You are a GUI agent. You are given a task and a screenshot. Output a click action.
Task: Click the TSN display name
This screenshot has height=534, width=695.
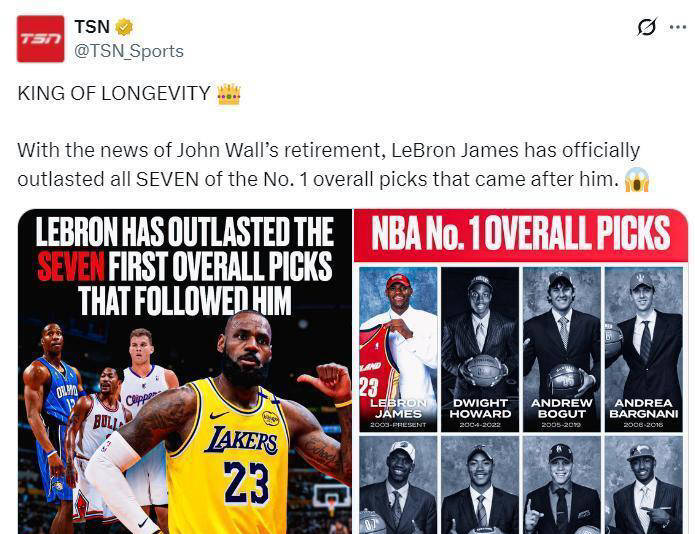pos(92,27)
